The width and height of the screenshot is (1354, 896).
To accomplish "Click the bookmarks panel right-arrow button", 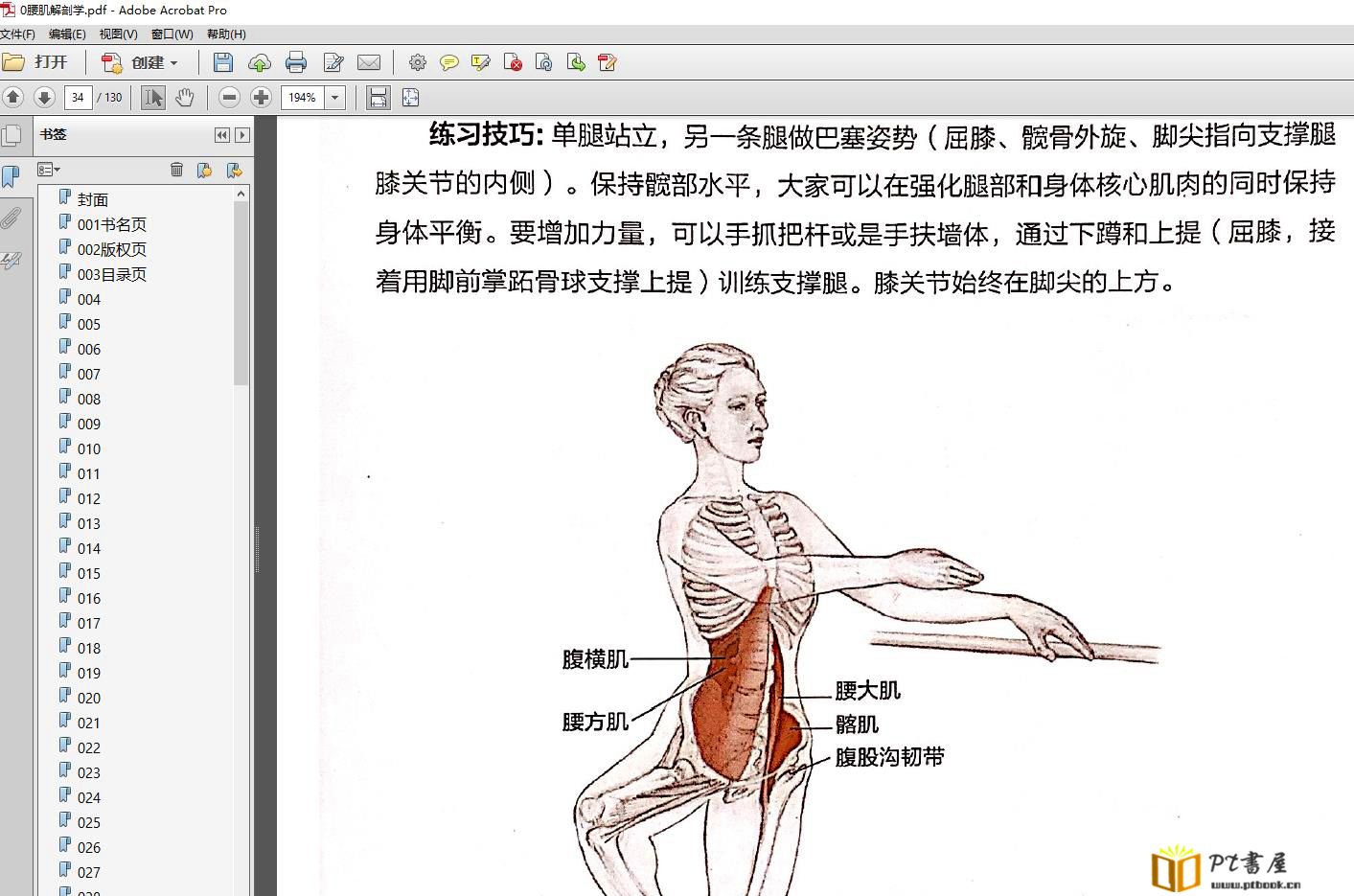I will [x=242, y=135].
